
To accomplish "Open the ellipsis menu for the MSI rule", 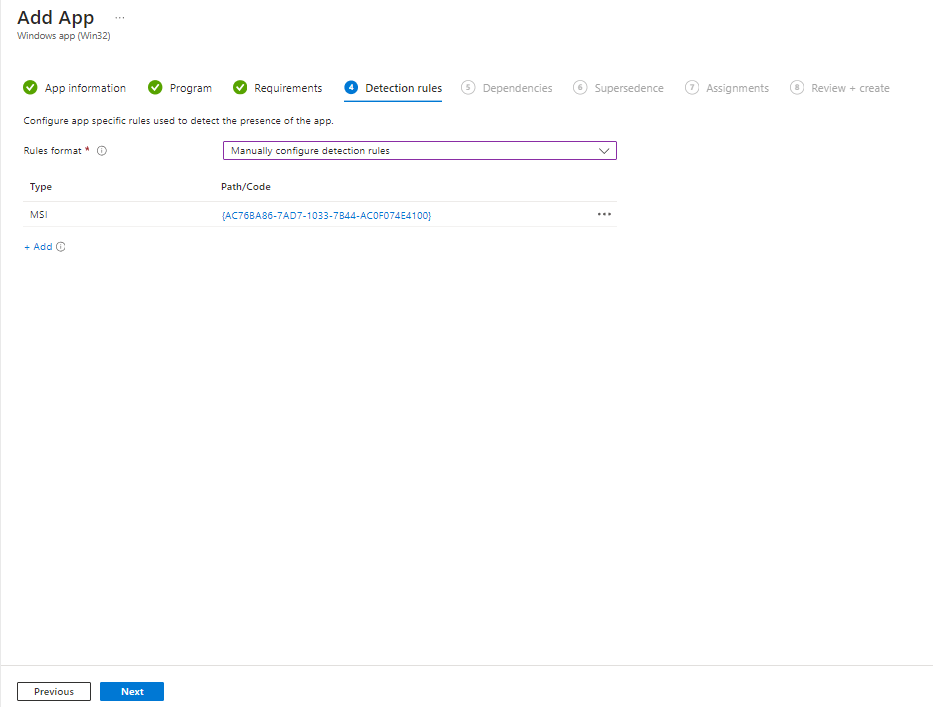I will pos(604,214).
